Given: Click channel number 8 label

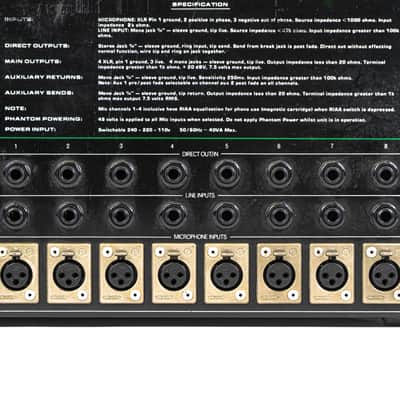Looking at the screenshot, I should pyautogui.click(x=386, y=146).
